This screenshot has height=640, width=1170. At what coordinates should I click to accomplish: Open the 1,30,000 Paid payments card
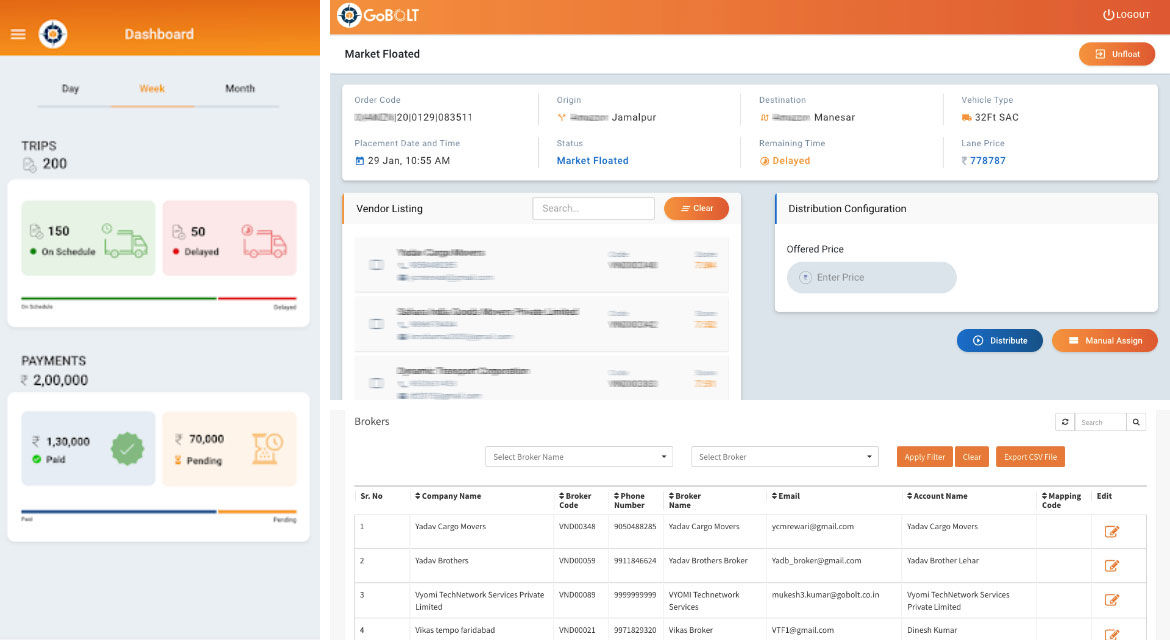tap(88, 448)
